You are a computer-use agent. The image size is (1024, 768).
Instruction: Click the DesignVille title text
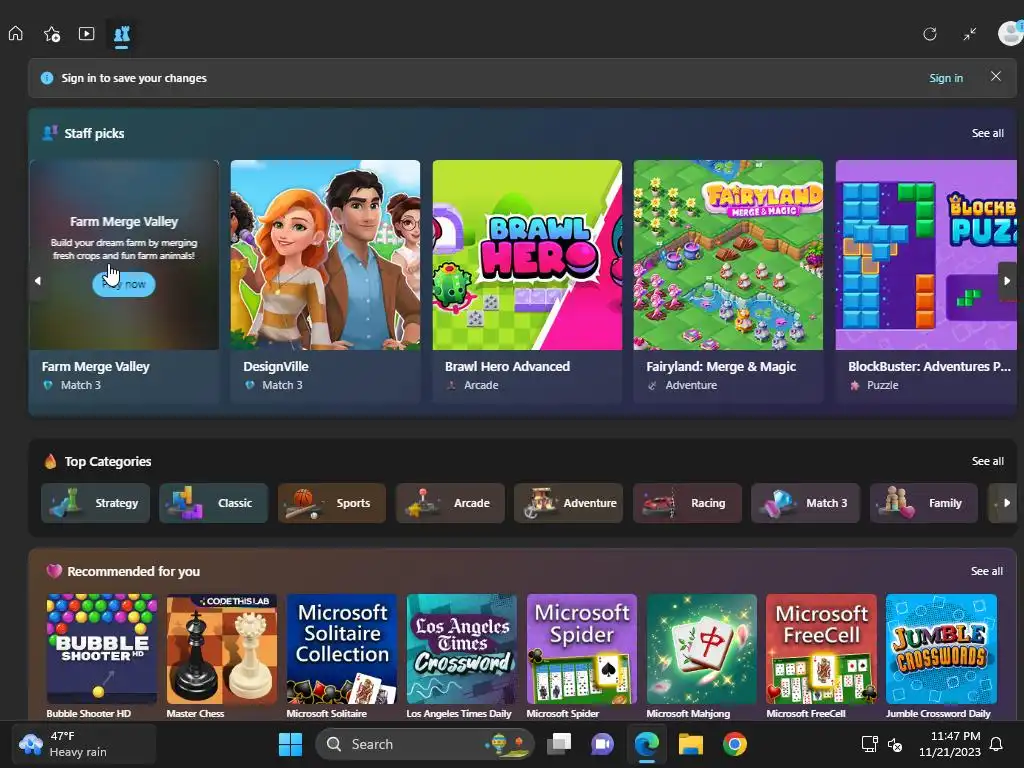point(276,366)
